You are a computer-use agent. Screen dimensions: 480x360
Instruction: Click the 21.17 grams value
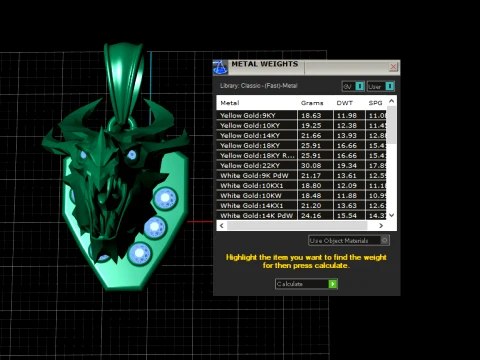(311, 176)
